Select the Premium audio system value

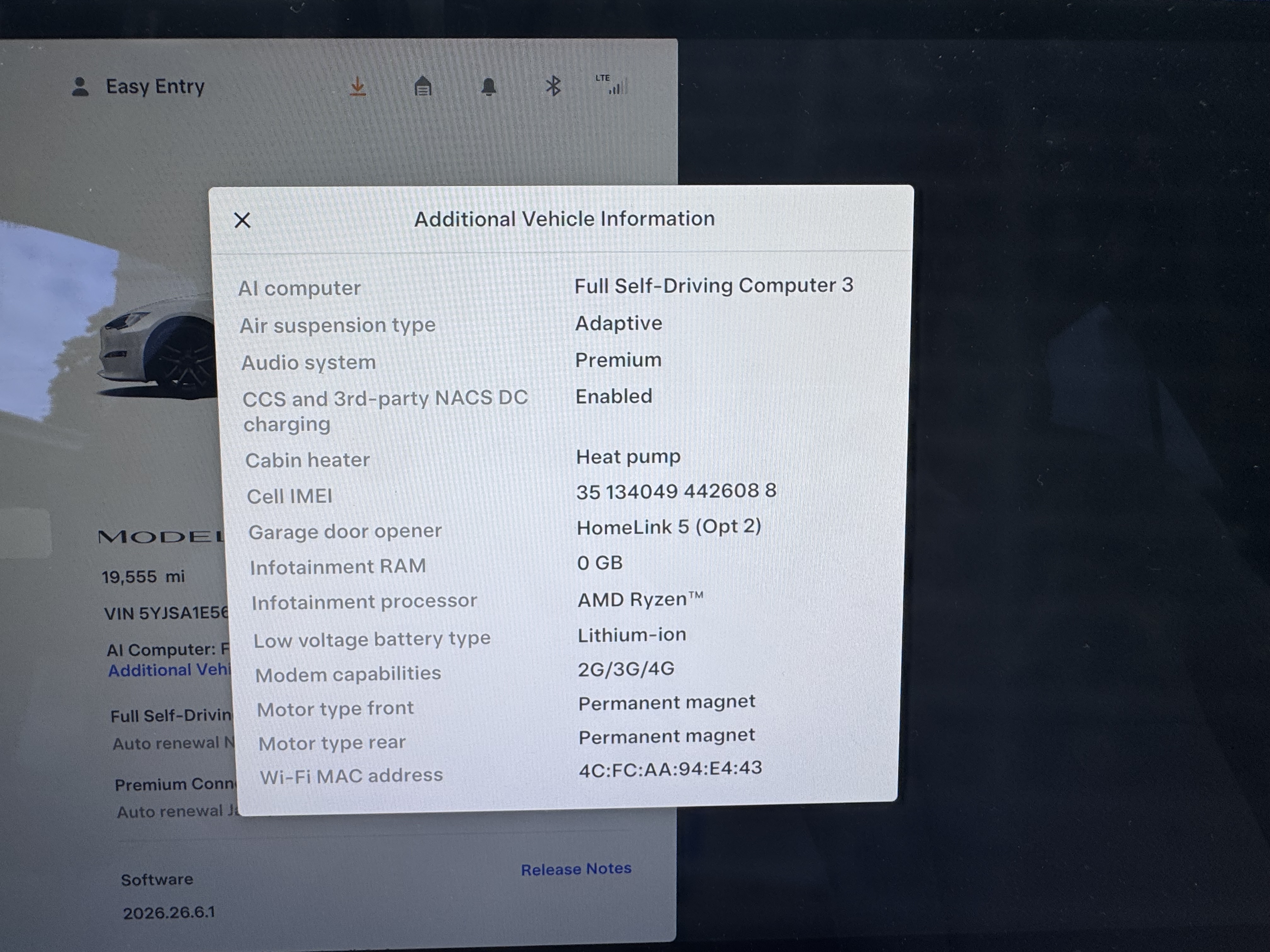[x=618, y=360]
